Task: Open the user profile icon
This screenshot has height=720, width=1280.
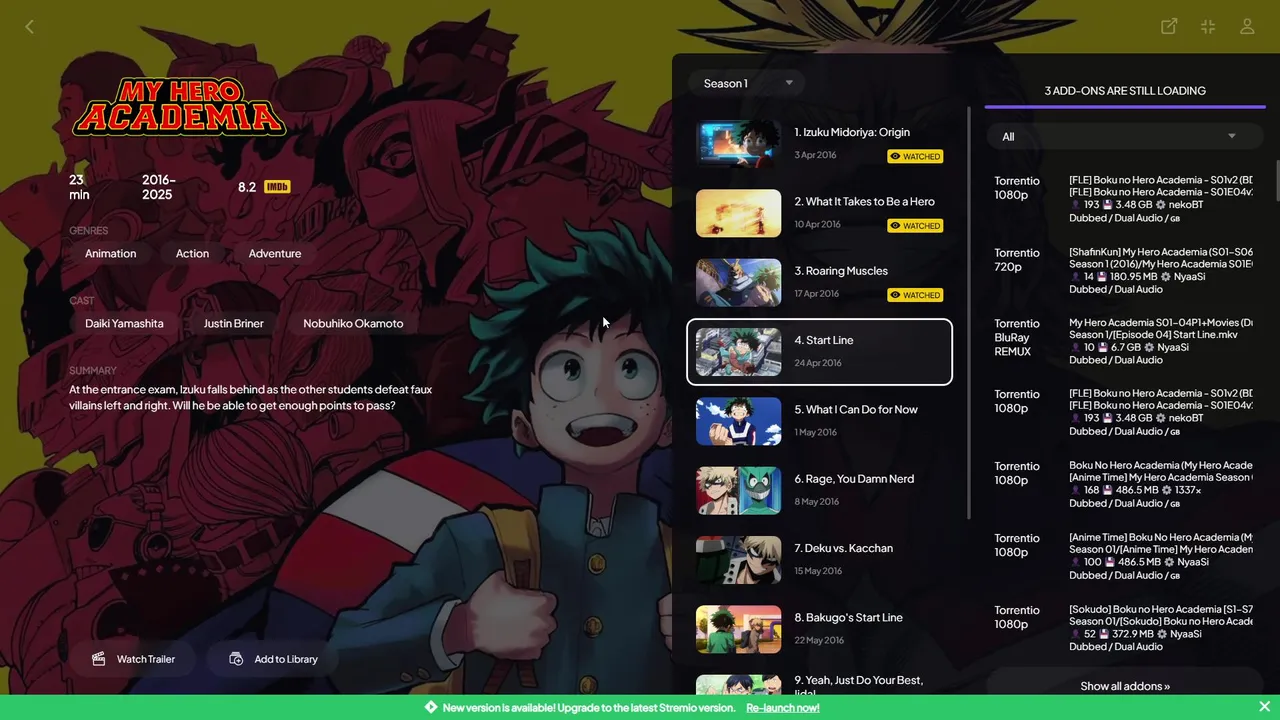Action: (1247, 27)
